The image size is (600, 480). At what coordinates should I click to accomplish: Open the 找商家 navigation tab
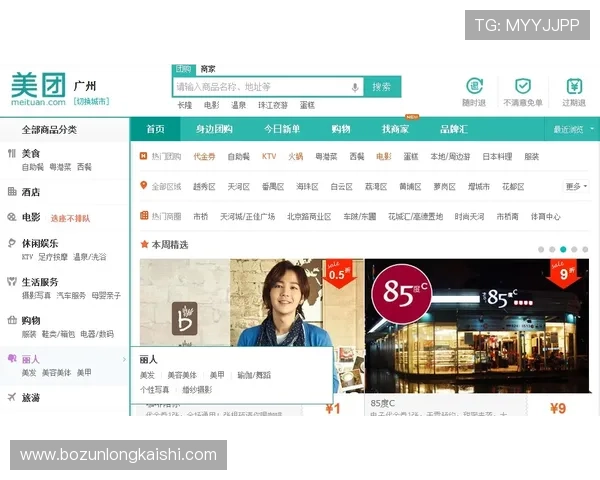click(395, 129)
